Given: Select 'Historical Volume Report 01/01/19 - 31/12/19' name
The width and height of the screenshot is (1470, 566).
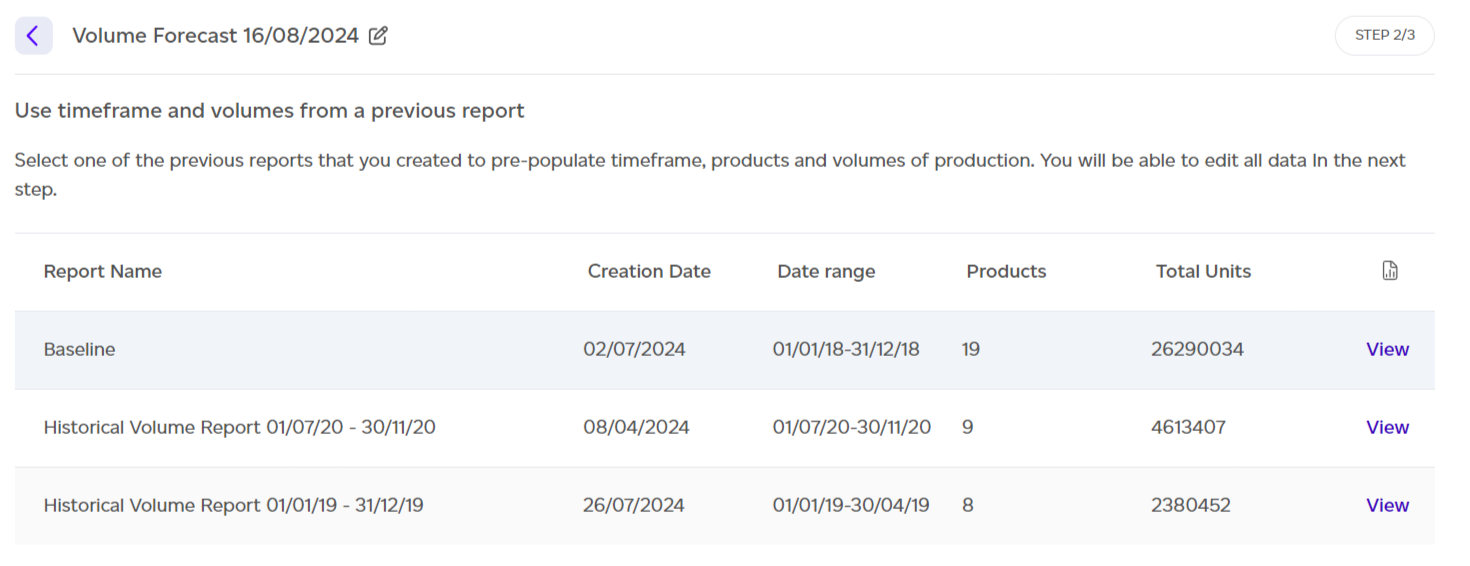Looking at the screenshot, I should [x=233, y=505].
